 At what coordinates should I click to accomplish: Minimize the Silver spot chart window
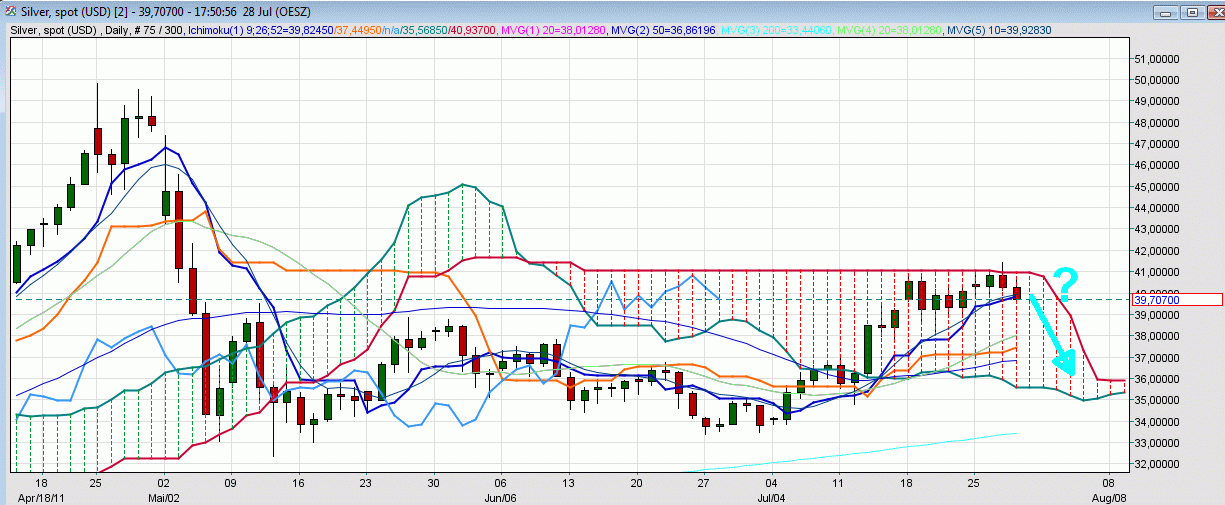tap(1167, 12)
